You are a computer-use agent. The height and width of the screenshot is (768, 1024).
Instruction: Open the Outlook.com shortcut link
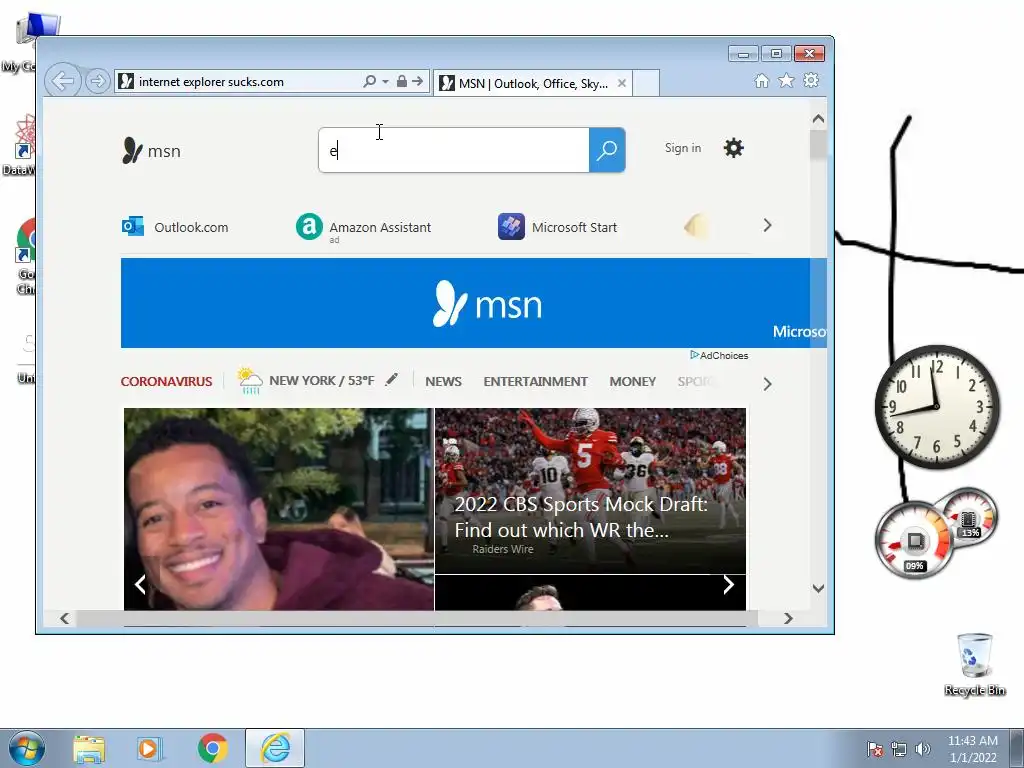point(191,227)
